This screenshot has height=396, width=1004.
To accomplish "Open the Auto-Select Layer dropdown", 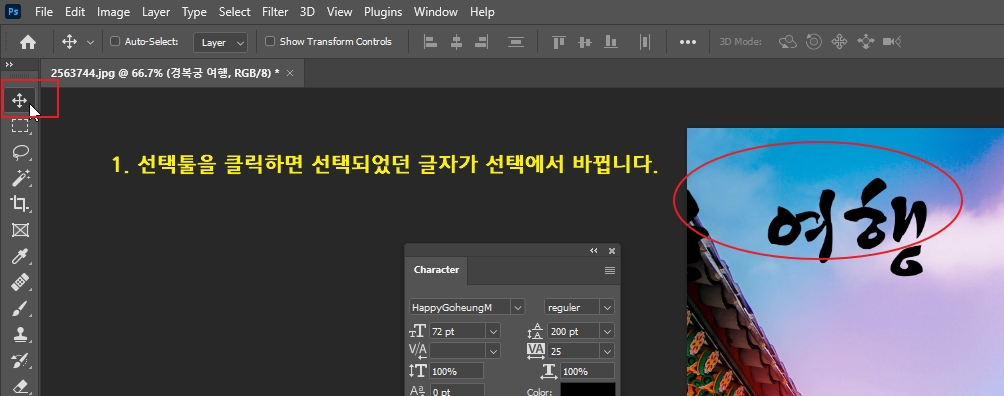I will 220,42.
